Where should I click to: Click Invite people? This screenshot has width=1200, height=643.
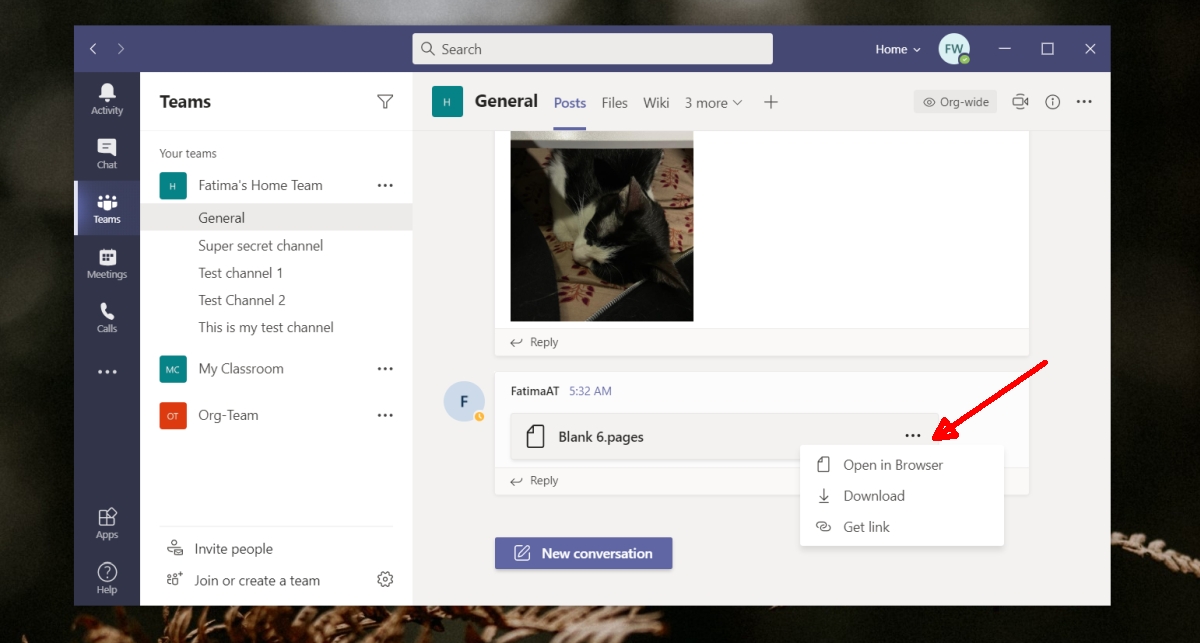220,549
